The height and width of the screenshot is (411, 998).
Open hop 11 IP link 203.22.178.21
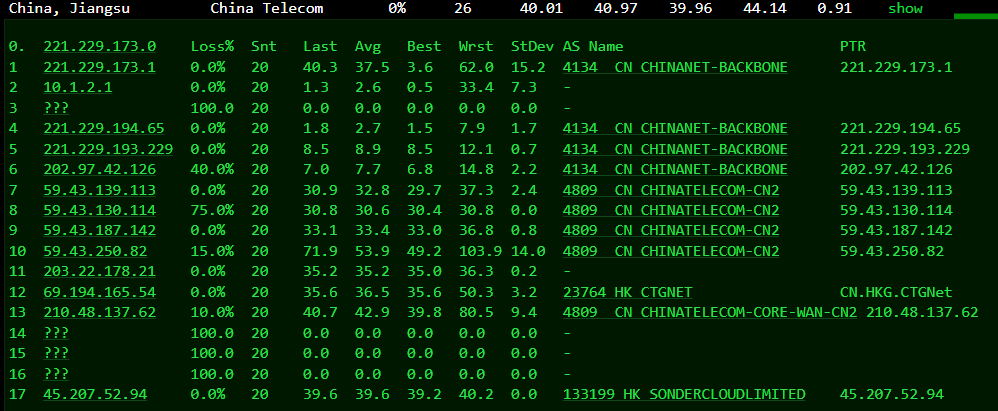(x=99, y=272)
